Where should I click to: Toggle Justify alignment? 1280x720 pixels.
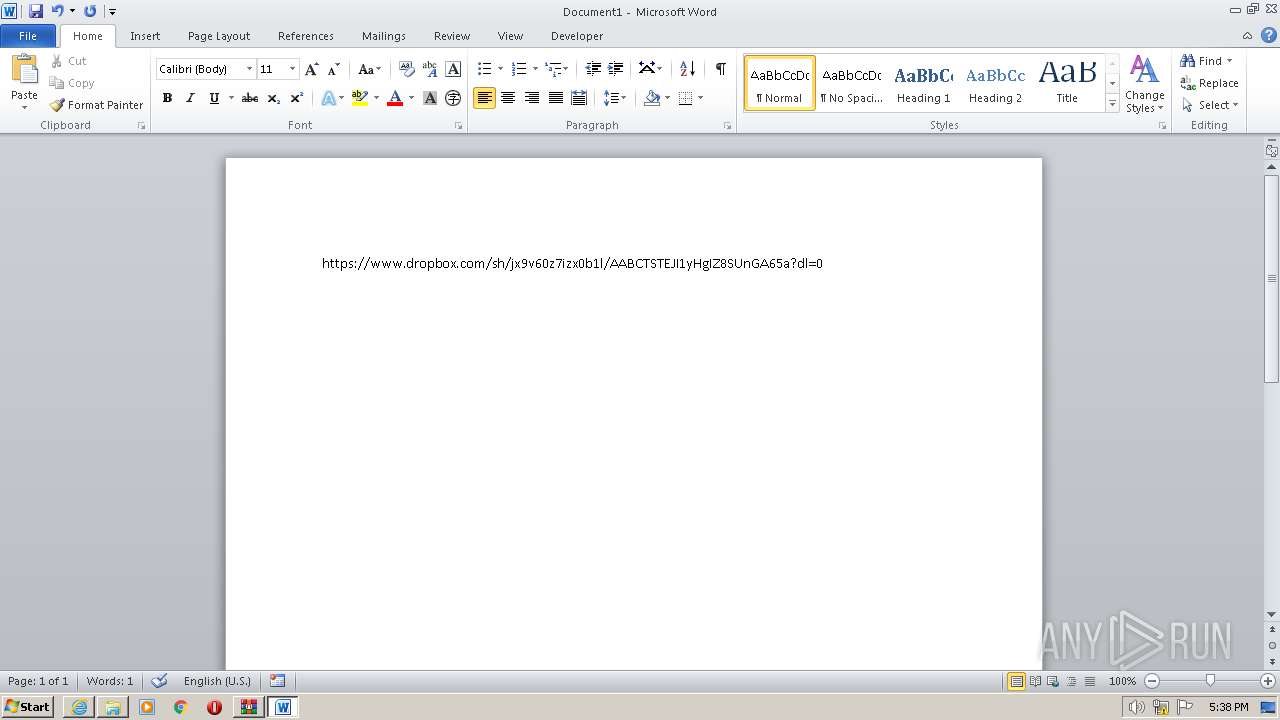pos(555,98)
